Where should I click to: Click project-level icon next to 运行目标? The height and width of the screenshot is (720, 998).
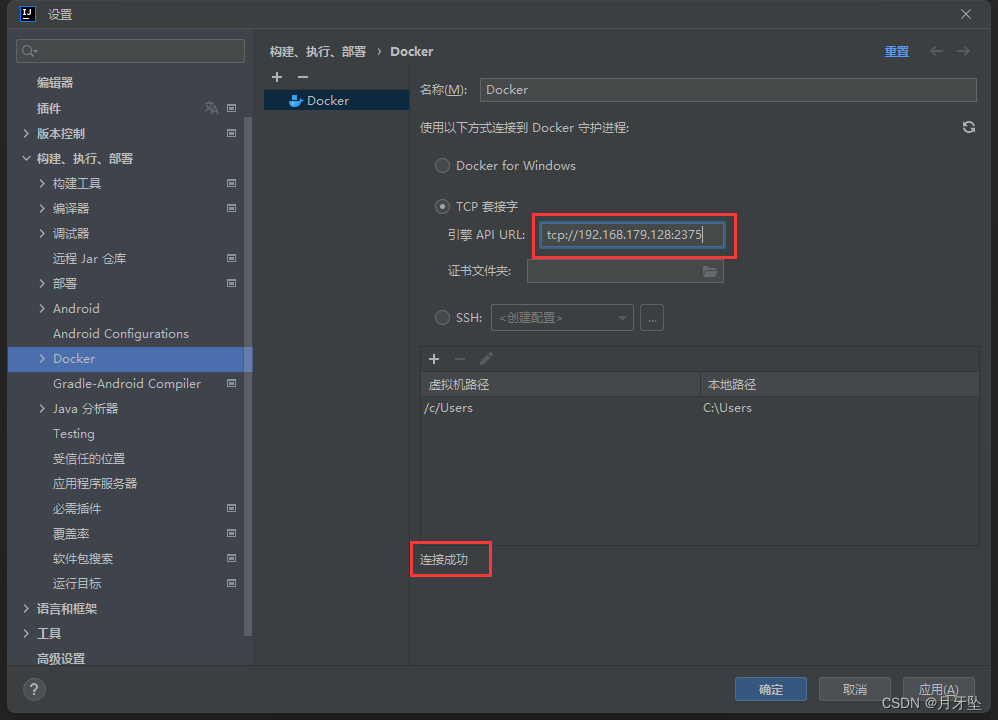coord(232,583)
